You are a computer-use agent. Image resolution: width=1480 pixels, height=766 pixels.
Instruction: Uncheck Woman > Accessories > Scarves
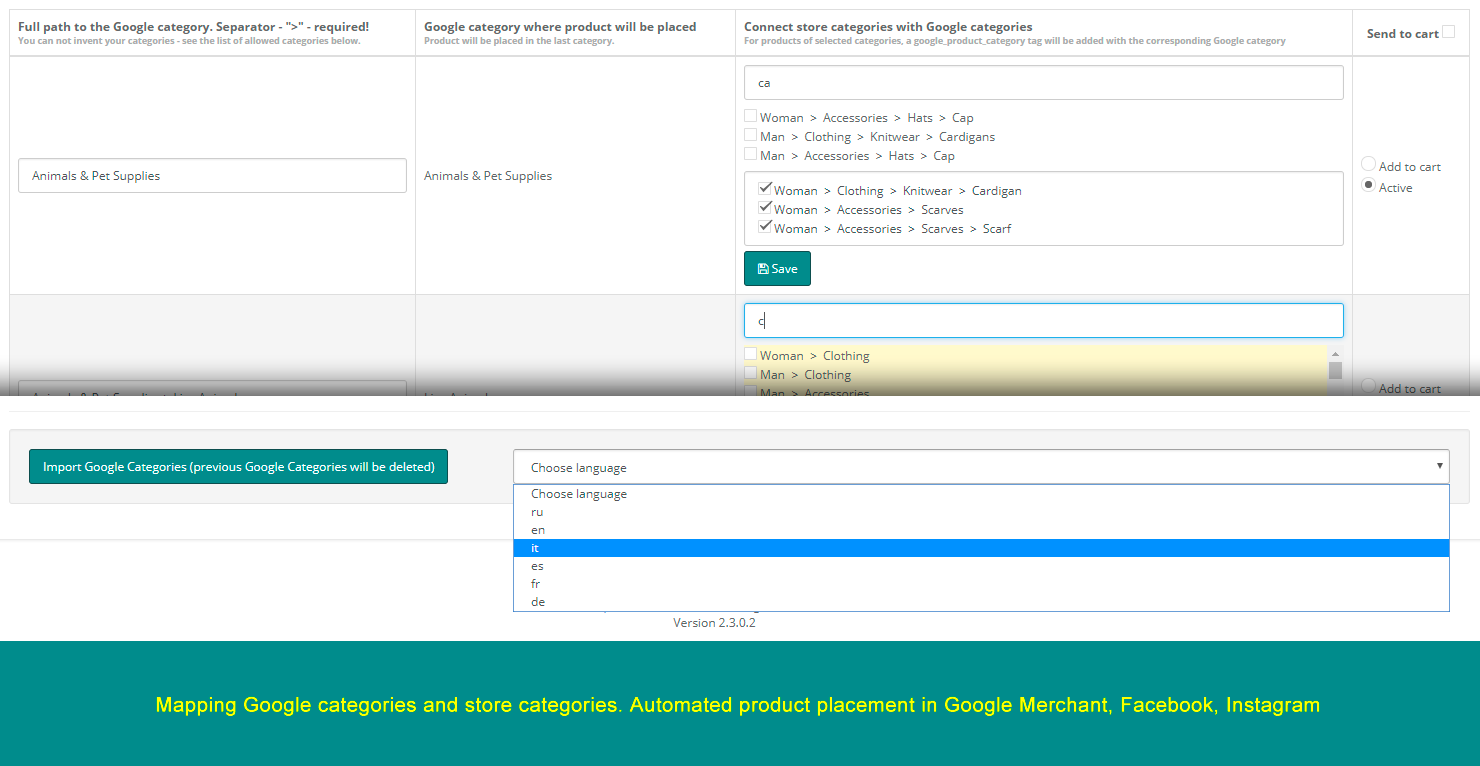point(765,208)
